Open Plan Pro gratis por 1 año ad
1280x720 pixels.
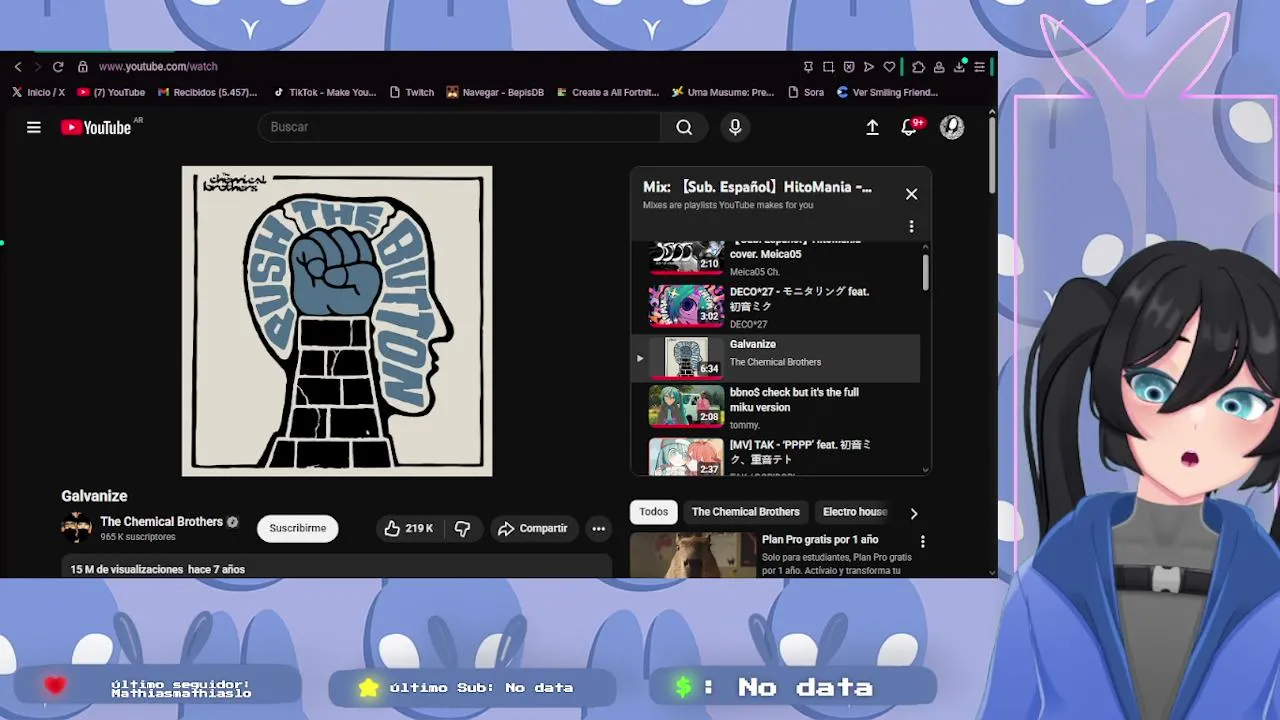[x=820, y=540]
